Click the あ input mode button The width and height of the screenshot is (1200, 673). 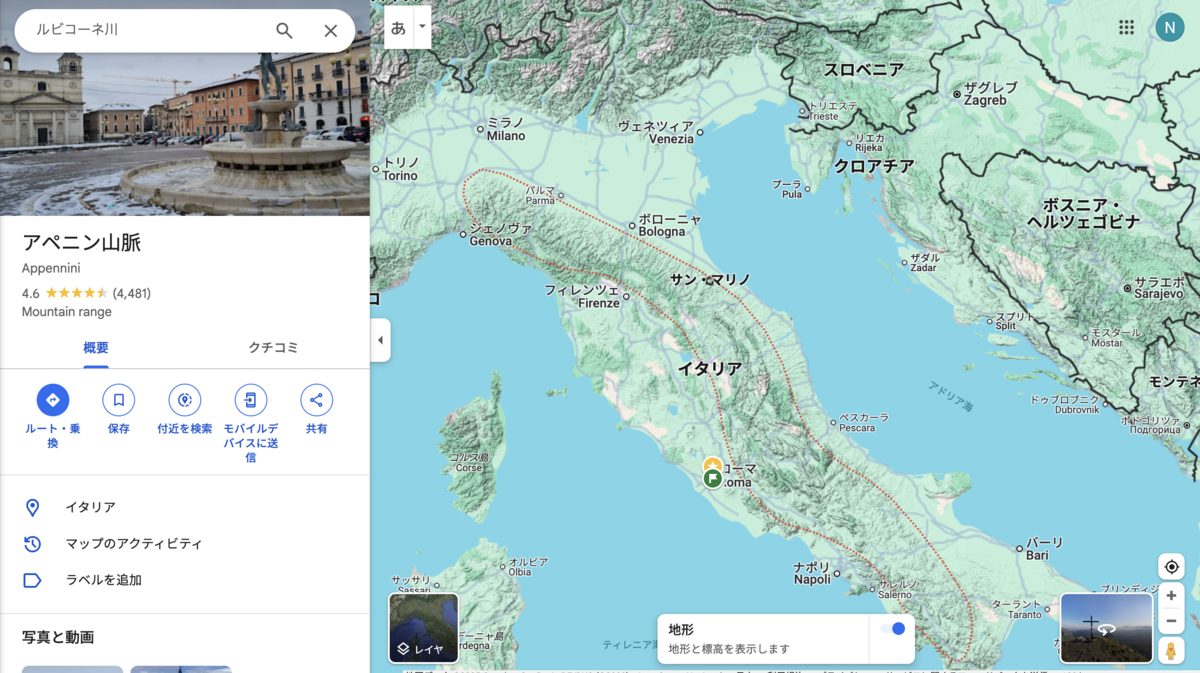398,27
